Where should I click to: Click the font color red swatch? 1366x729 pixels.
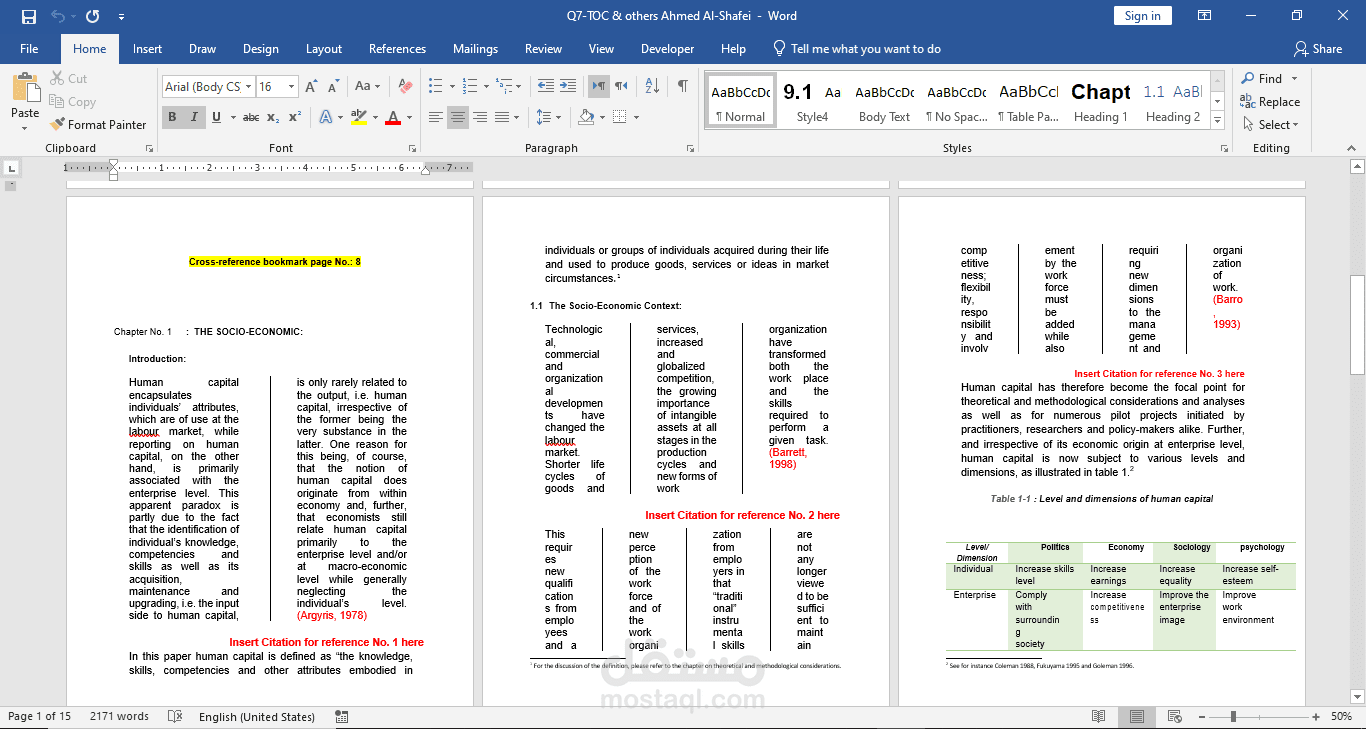coord(393,117)
